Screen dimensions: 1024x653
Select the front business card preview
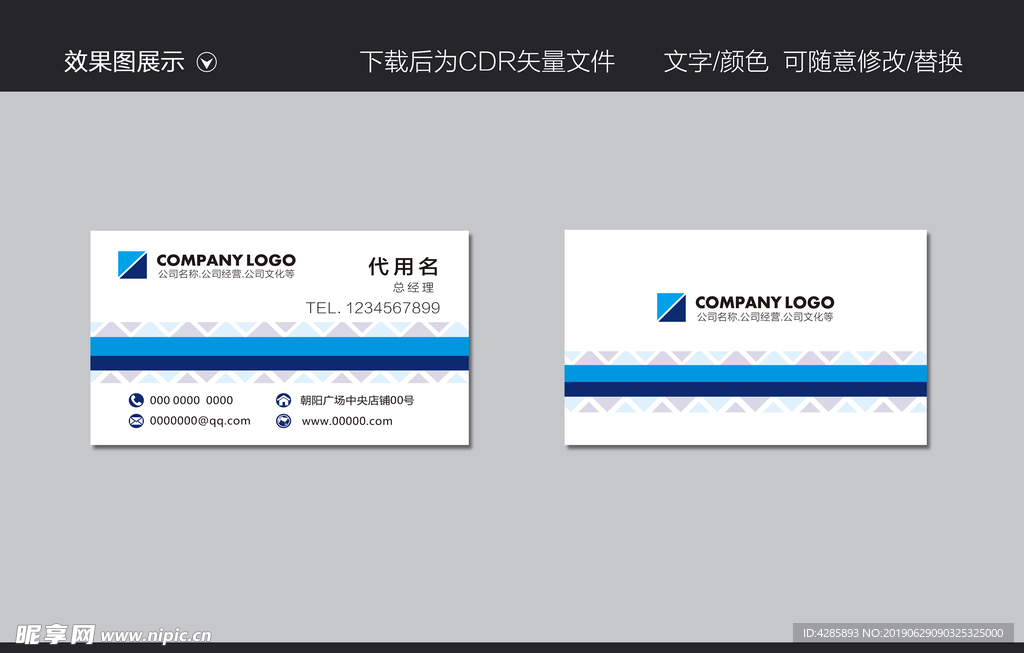click(x=278, y=337)
